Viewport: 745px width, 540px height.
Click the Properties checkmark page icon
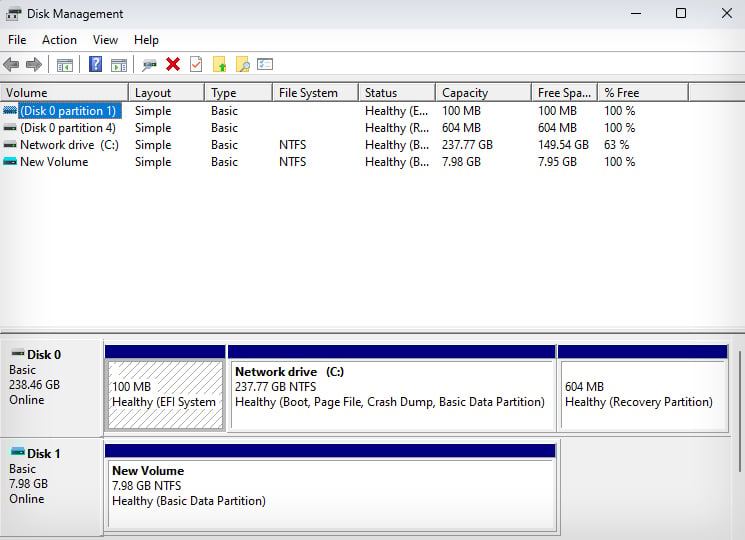196,65
